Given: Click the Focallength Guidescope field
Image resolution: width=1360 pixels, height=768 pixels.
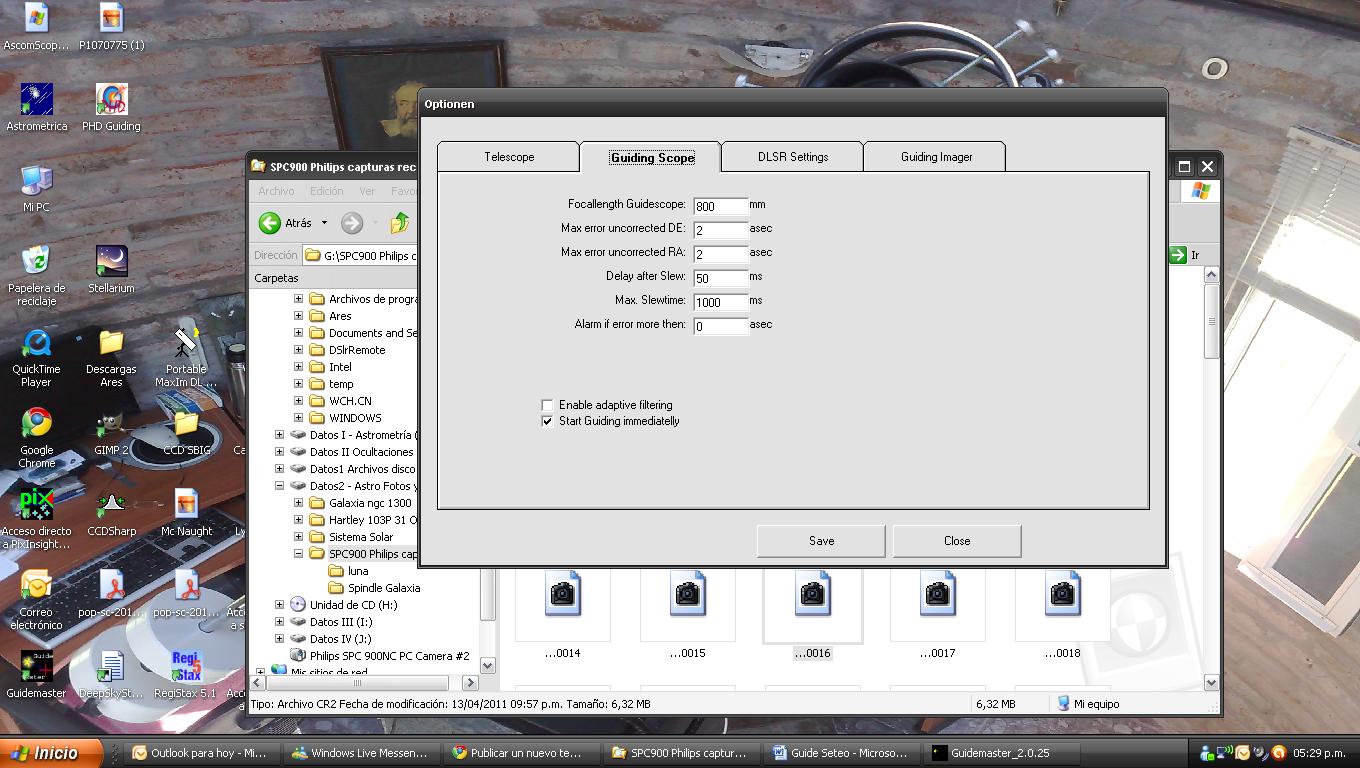Looking at the screenshot, I should pyautogui.click(x=720, y=206).
